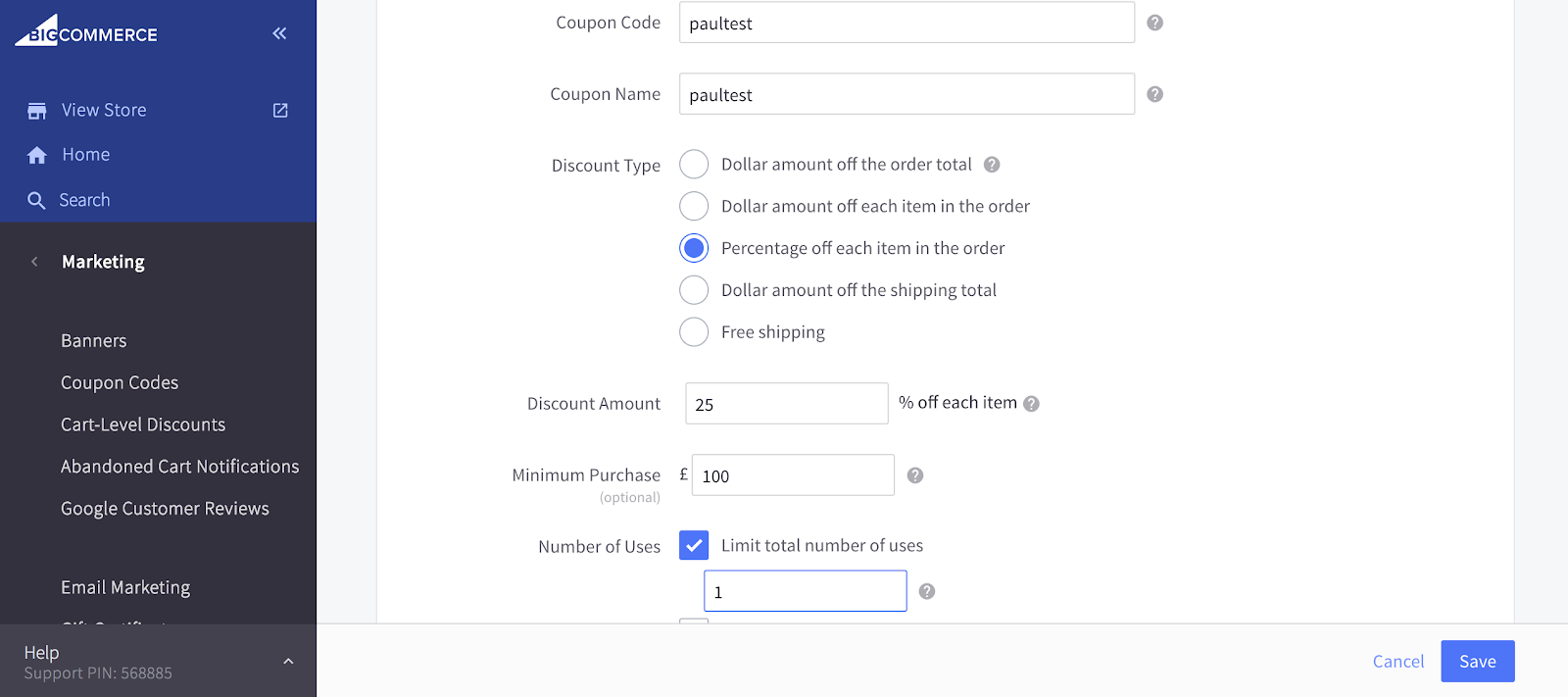This screenshot has width=1568, height=697.
Task: Click the Discount Amount input field
Action: (786, 404)
